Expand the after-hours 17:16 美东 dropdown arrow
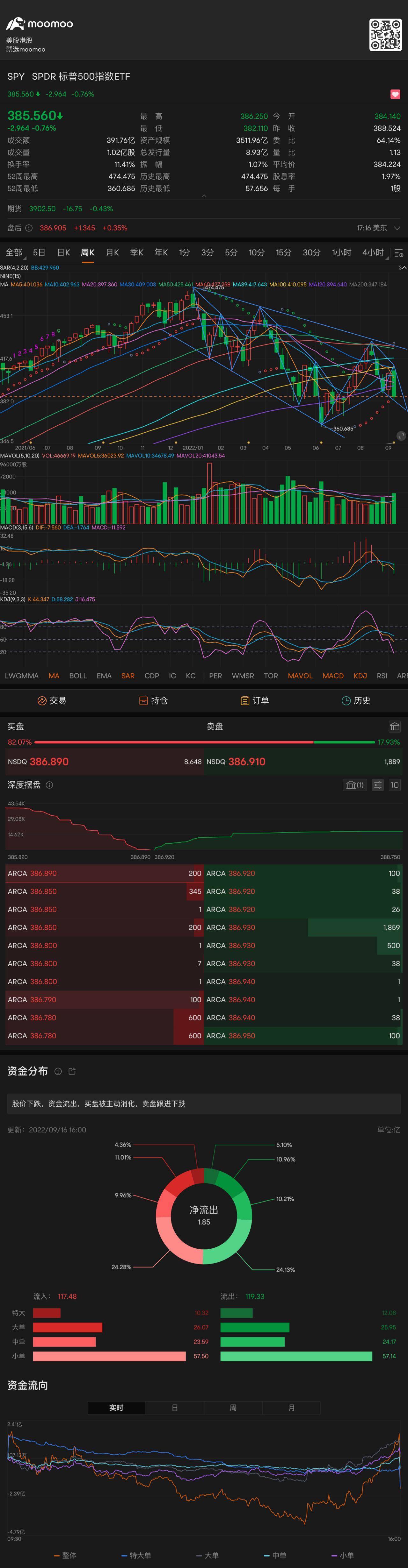This screenshot has width=408, height=1568. click(397, 228)
